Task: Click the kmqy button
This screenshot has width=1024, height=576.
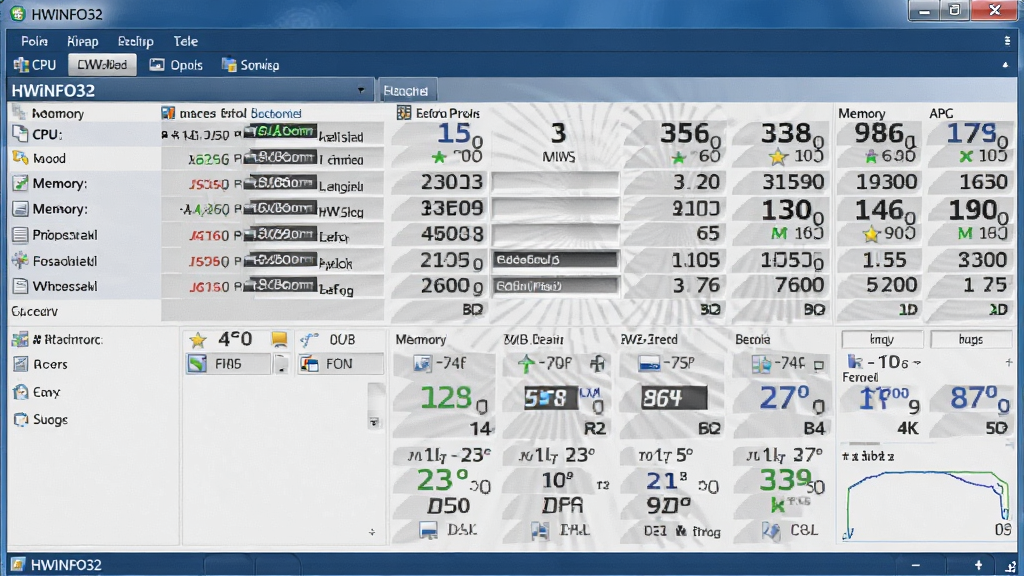Action: click(882, 340)
